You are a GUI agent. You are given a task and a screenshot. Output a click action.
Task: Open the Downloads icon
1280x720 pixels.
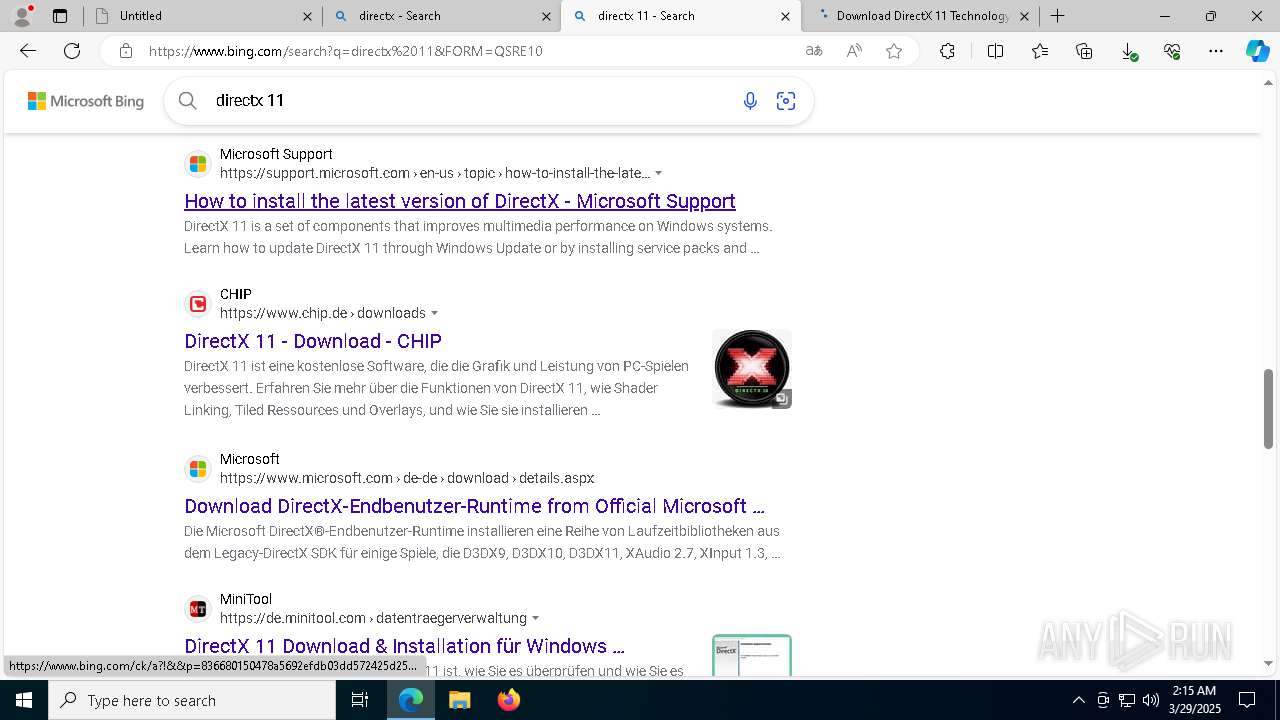1128,51
